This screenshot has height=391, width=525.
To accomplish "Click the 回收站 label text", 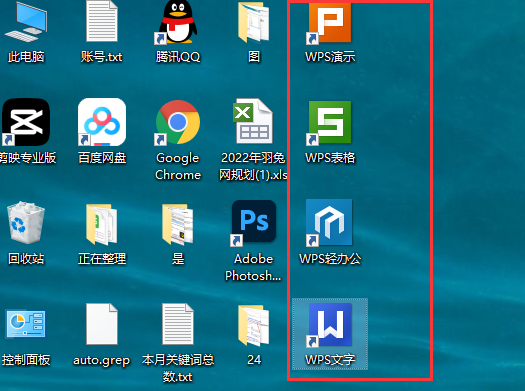I will point(26,259).
